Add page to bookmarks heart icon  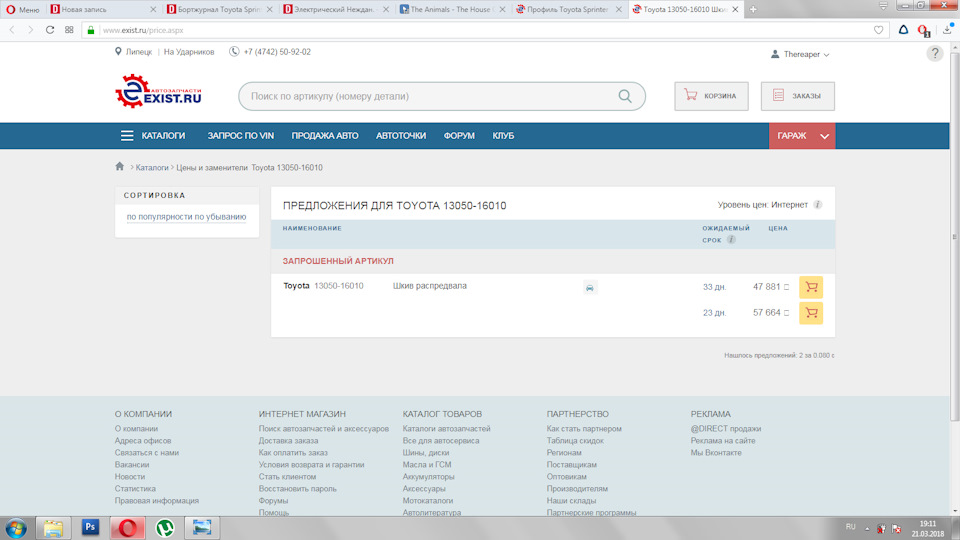pos(879,30)
